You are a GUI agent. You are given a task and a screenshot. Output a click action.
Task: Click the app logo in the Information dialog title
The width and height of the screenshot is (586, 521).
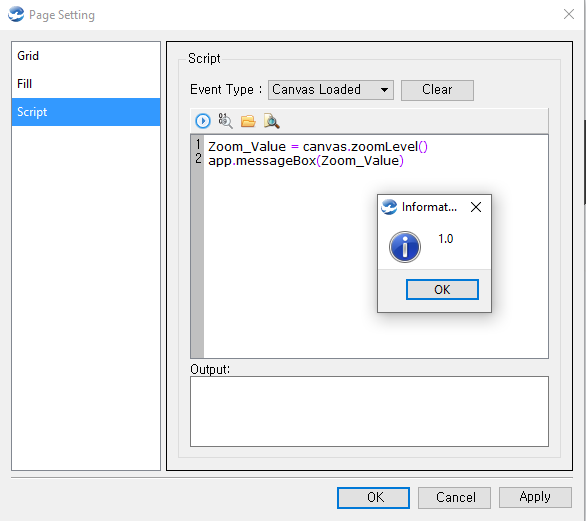(x=389, y=207)
